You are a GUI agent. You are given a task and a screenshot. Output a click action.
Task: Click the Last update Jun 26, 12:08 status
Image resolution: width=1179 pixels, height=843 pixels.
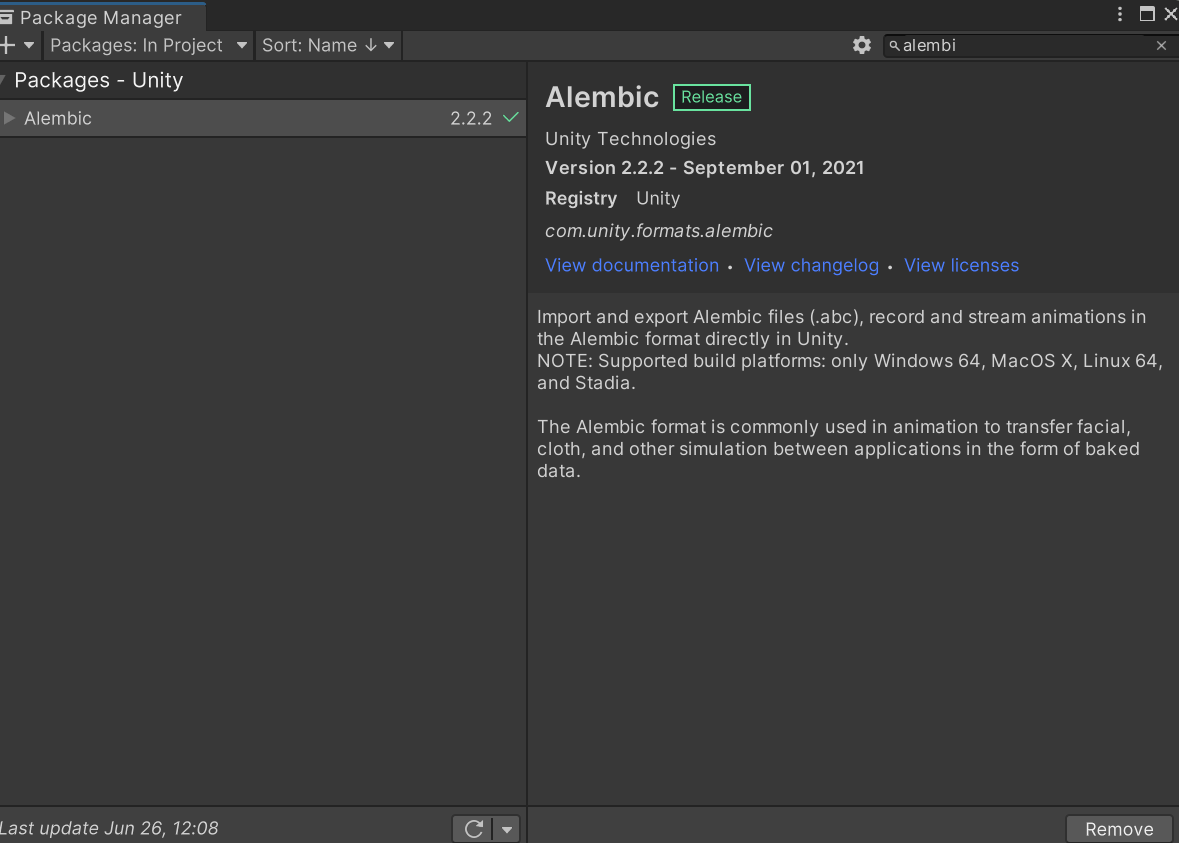click(x=109, y=828)
